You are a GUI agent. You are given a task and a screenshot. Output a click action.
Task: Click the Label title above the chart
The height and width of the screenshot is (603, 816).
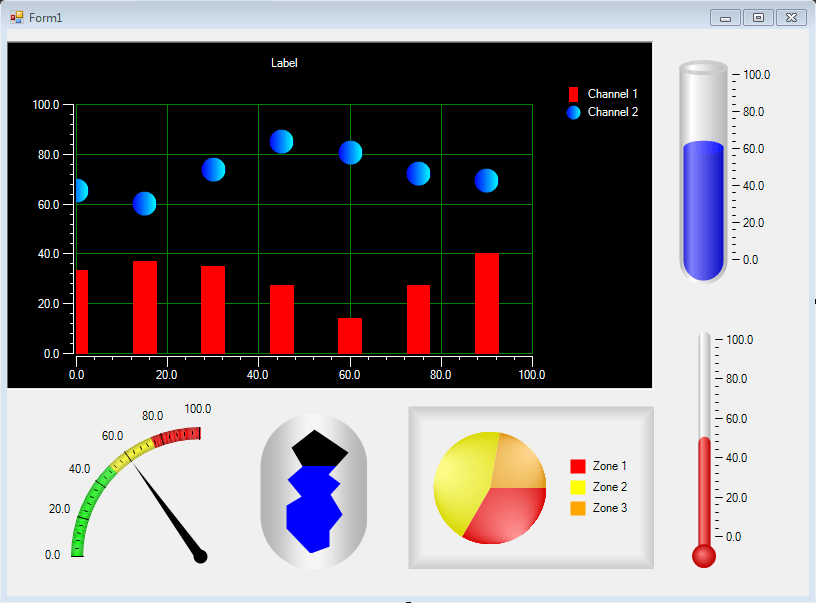tap(283, 62)
